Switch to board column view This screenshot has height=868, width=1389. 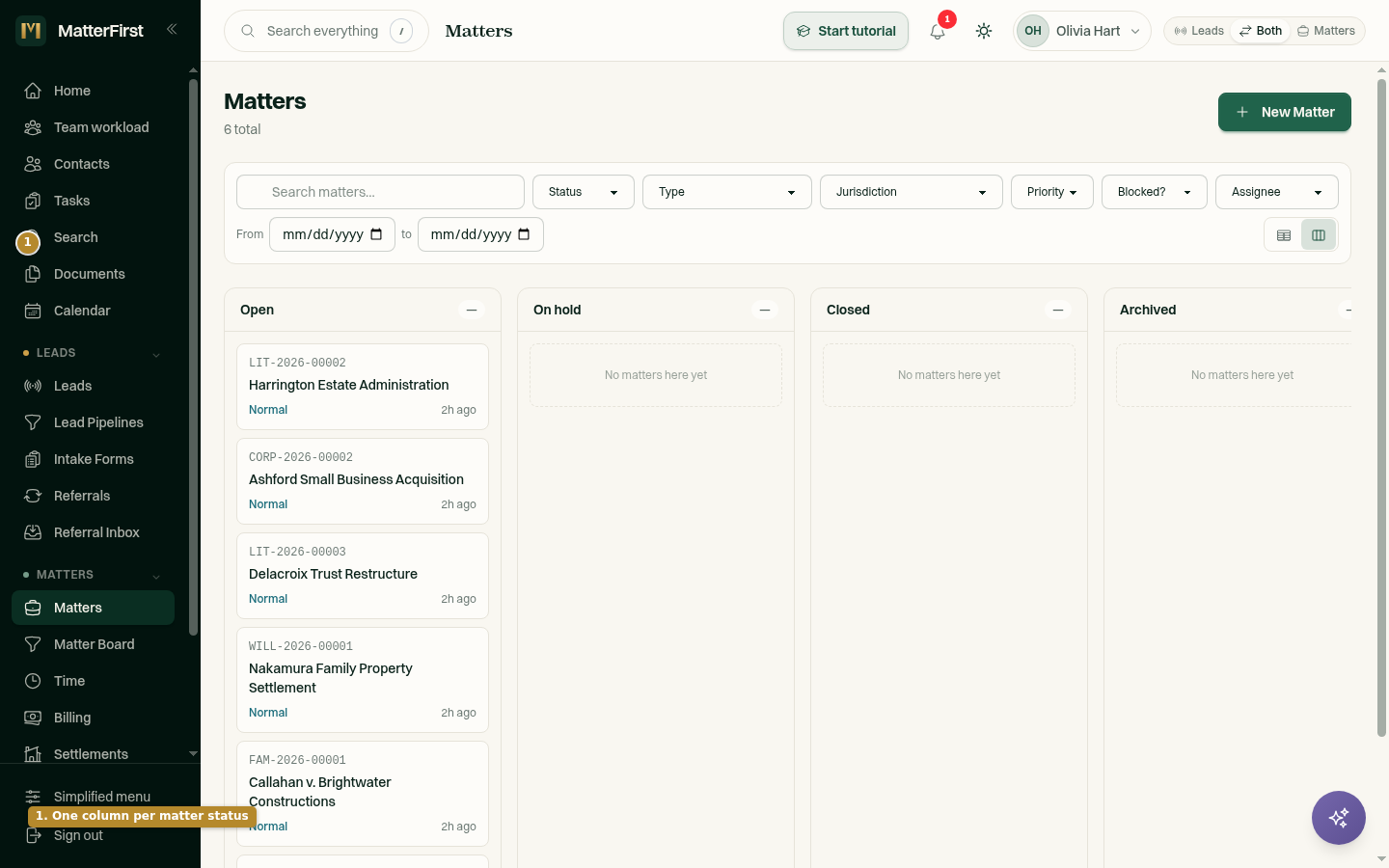[x=1319, y=235]
